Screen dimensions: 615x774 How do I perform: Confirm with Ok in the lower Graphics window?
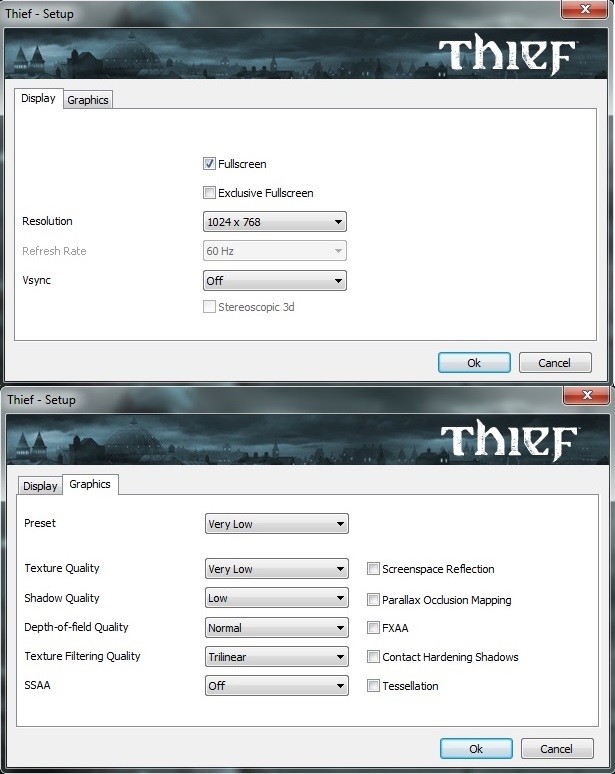point(476,749)
